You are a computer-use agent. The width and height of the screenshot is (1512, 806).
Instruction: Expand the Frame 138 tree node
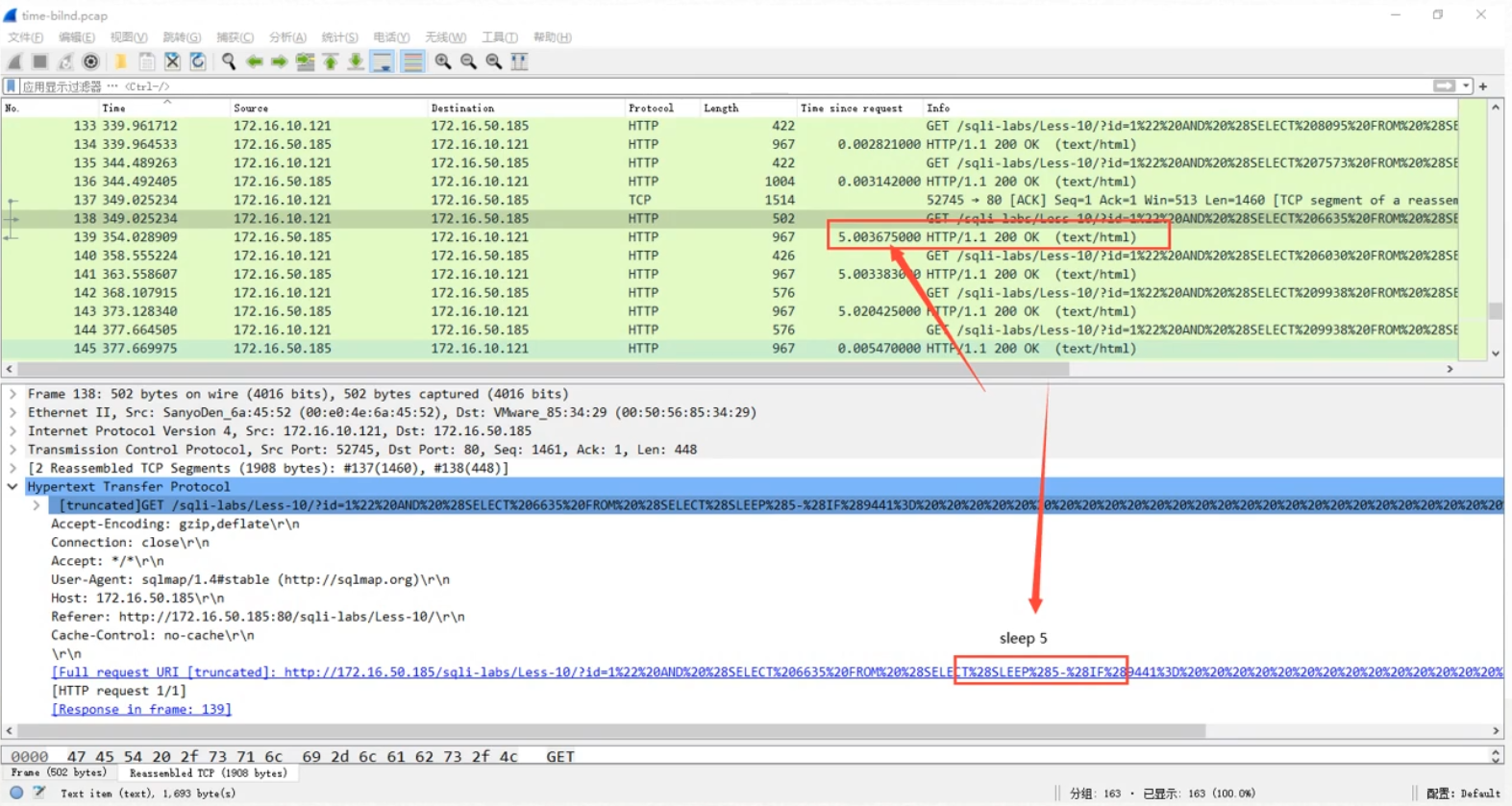12,394
